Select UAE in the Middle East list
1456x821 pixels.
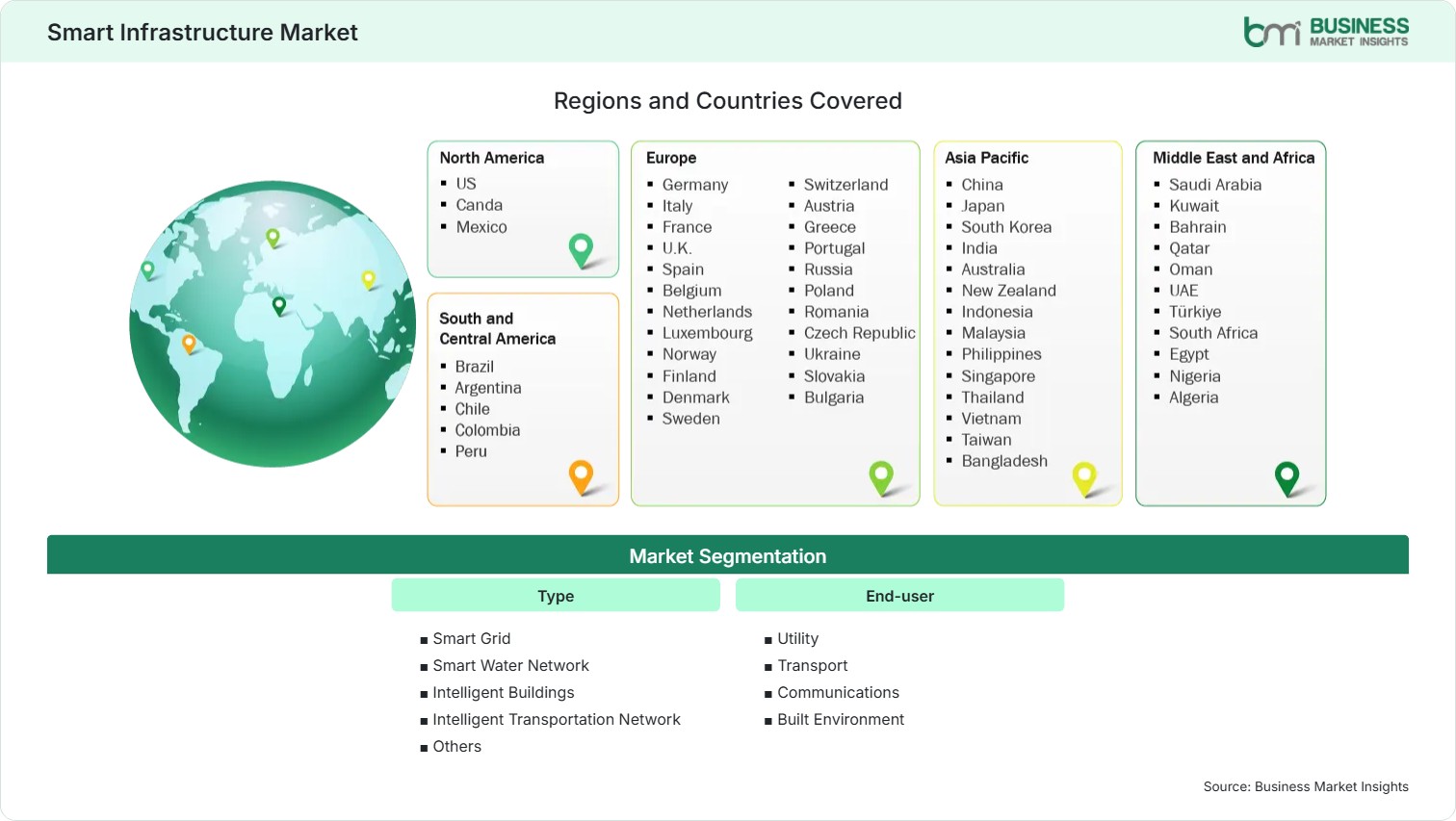[x=1183, y=291]
